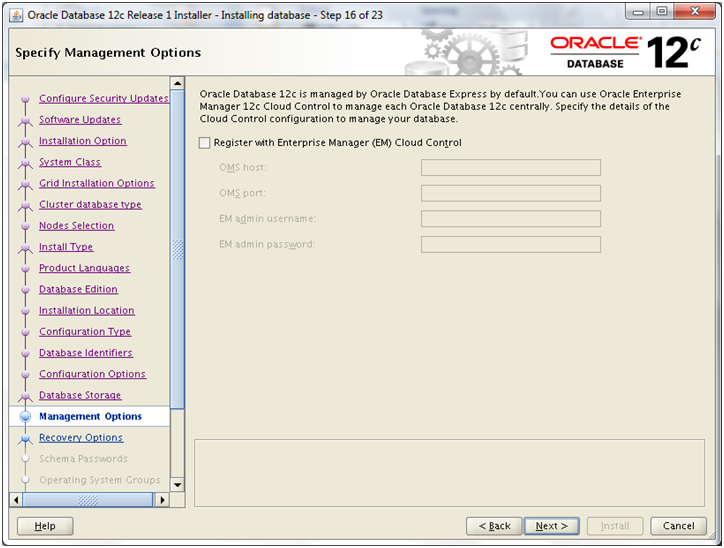Open Product Languages step link

click(84, 268)
